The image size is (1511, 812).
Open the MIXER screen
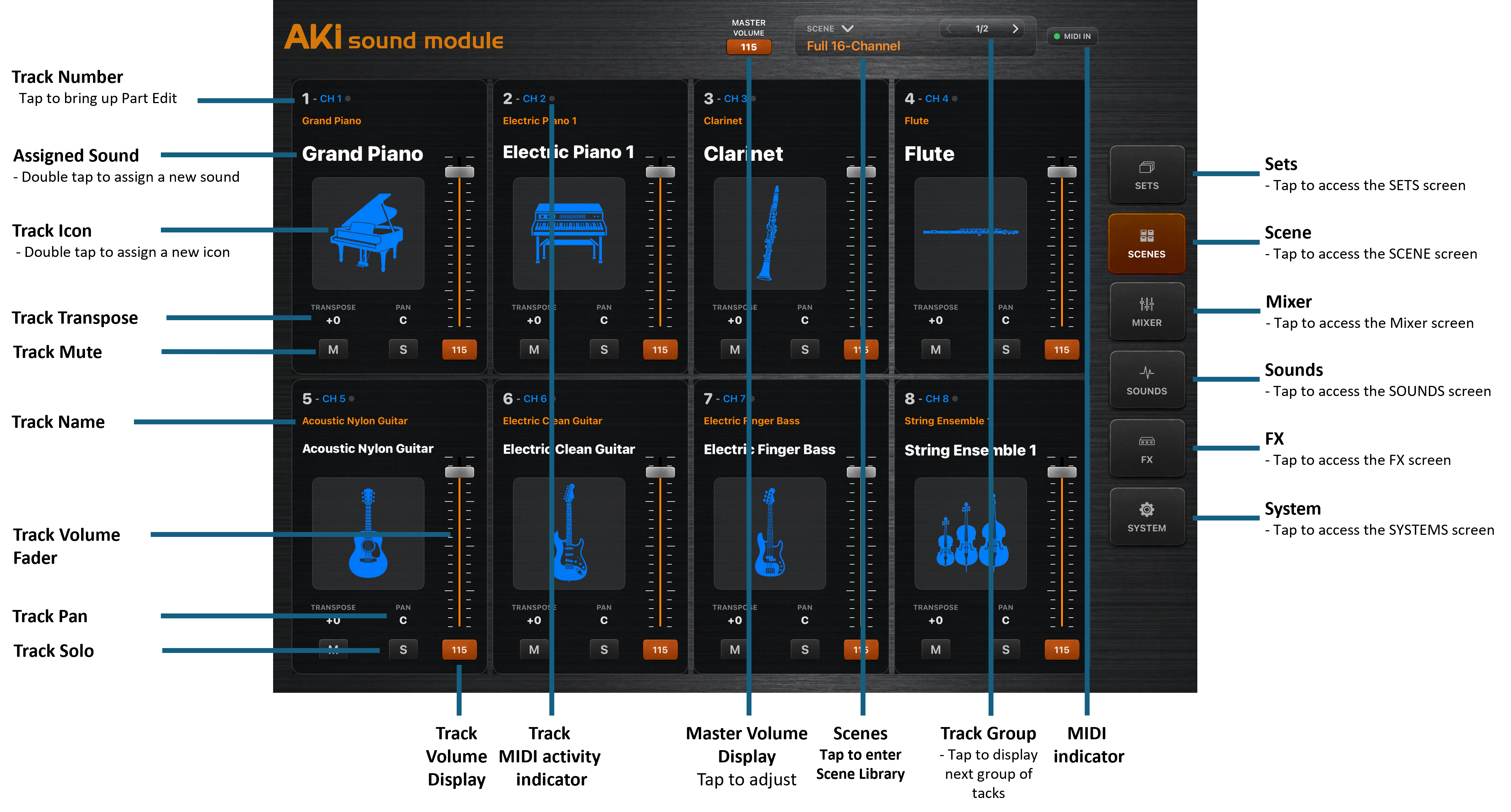pos(1146,311)
